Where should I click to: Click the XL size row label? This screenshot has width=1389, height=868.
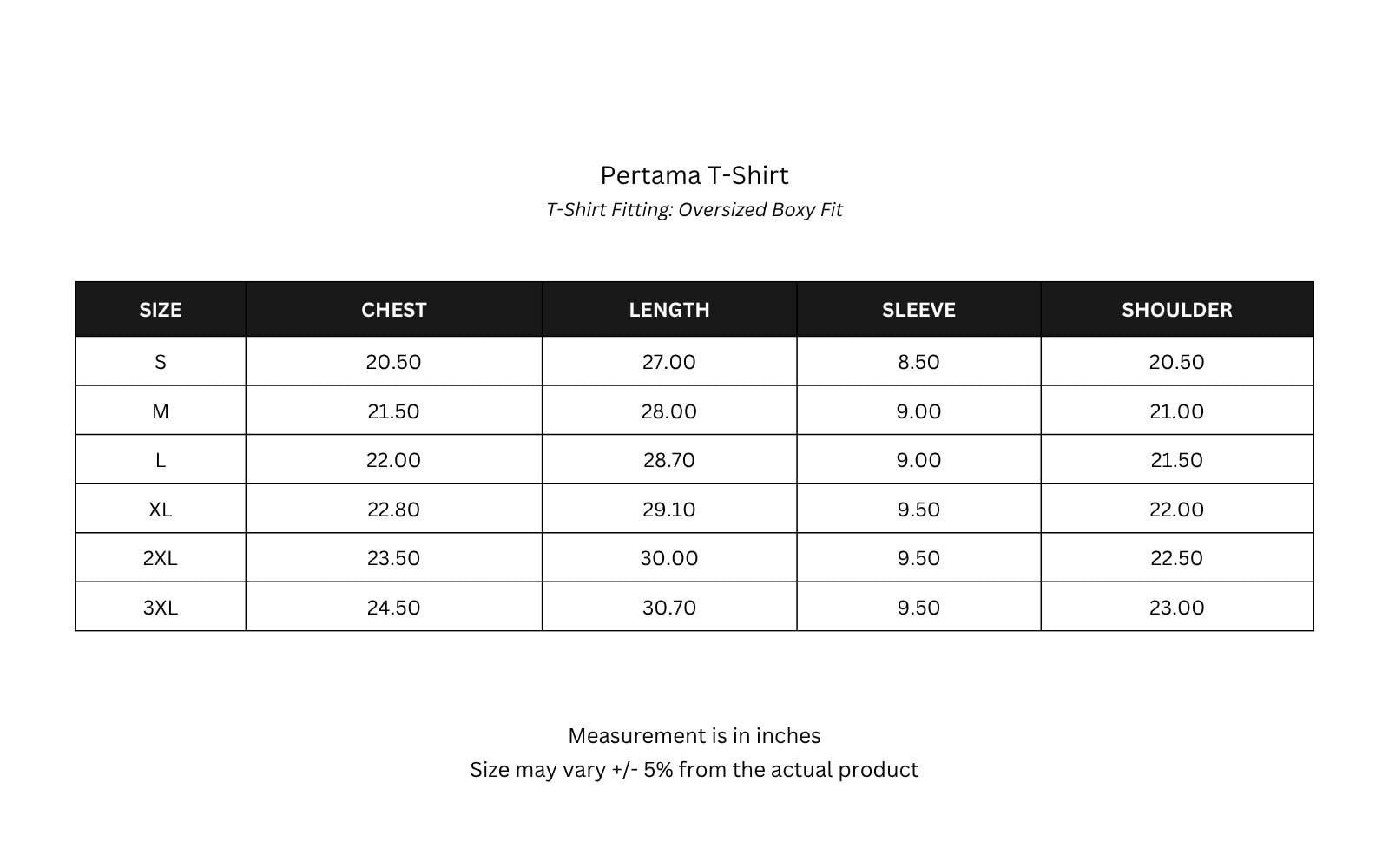tap(161, 510)
